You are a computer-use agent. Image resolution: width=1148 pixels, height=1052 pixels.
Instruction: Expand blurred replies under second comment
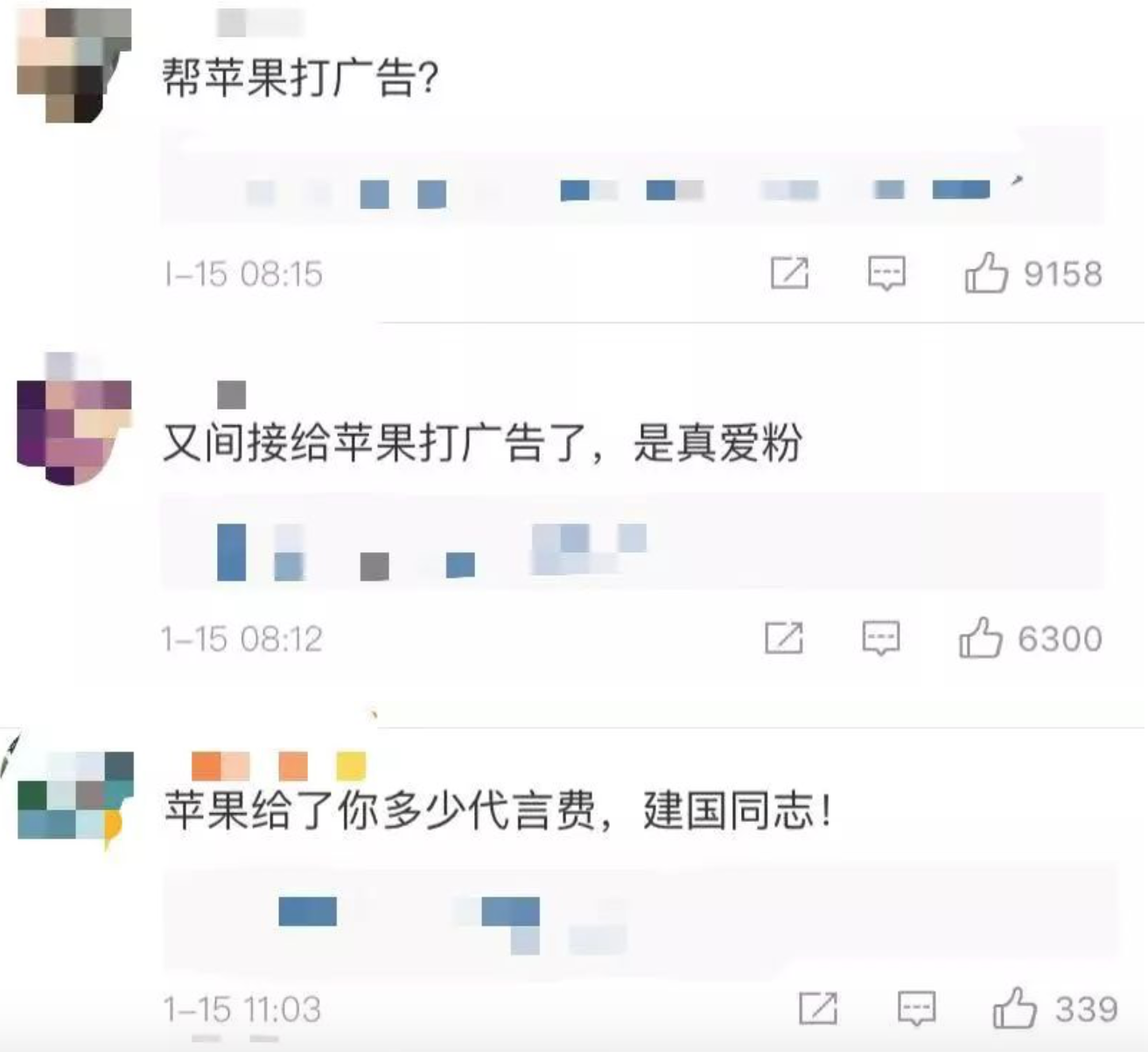632,542
